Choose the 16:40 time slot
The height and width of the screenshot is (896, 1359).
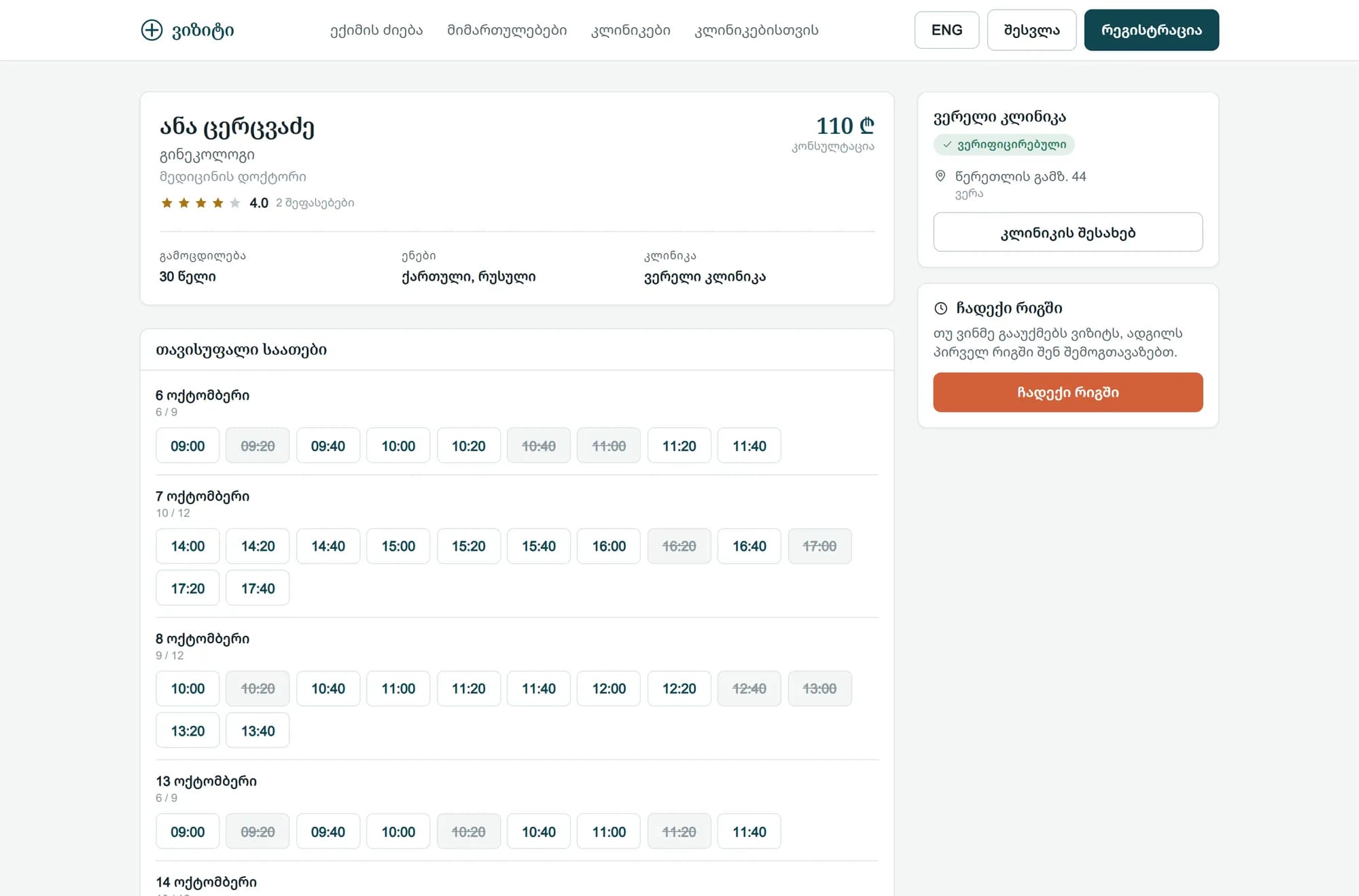click(x=749, y=546)
